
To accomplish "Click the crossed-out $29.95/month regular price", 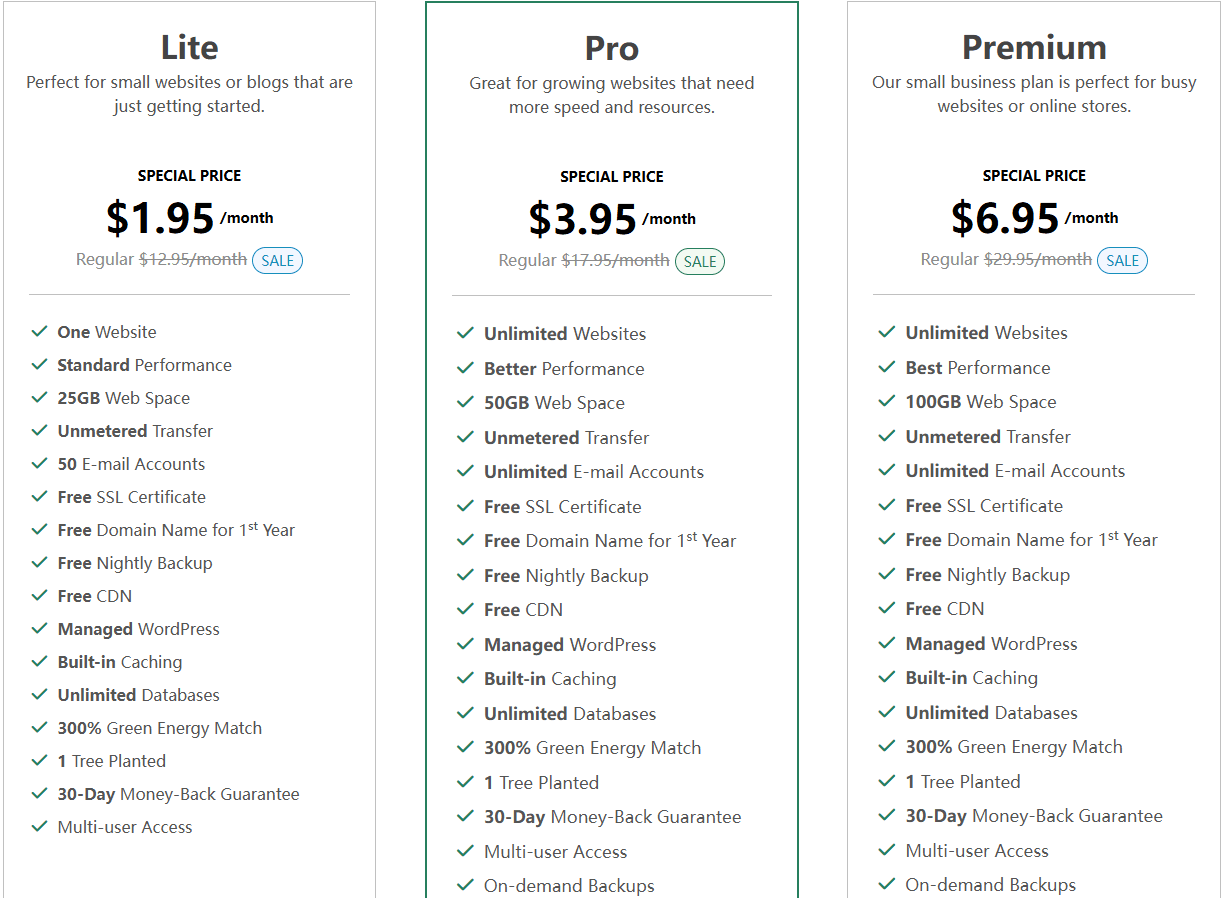I will 1038,259.
